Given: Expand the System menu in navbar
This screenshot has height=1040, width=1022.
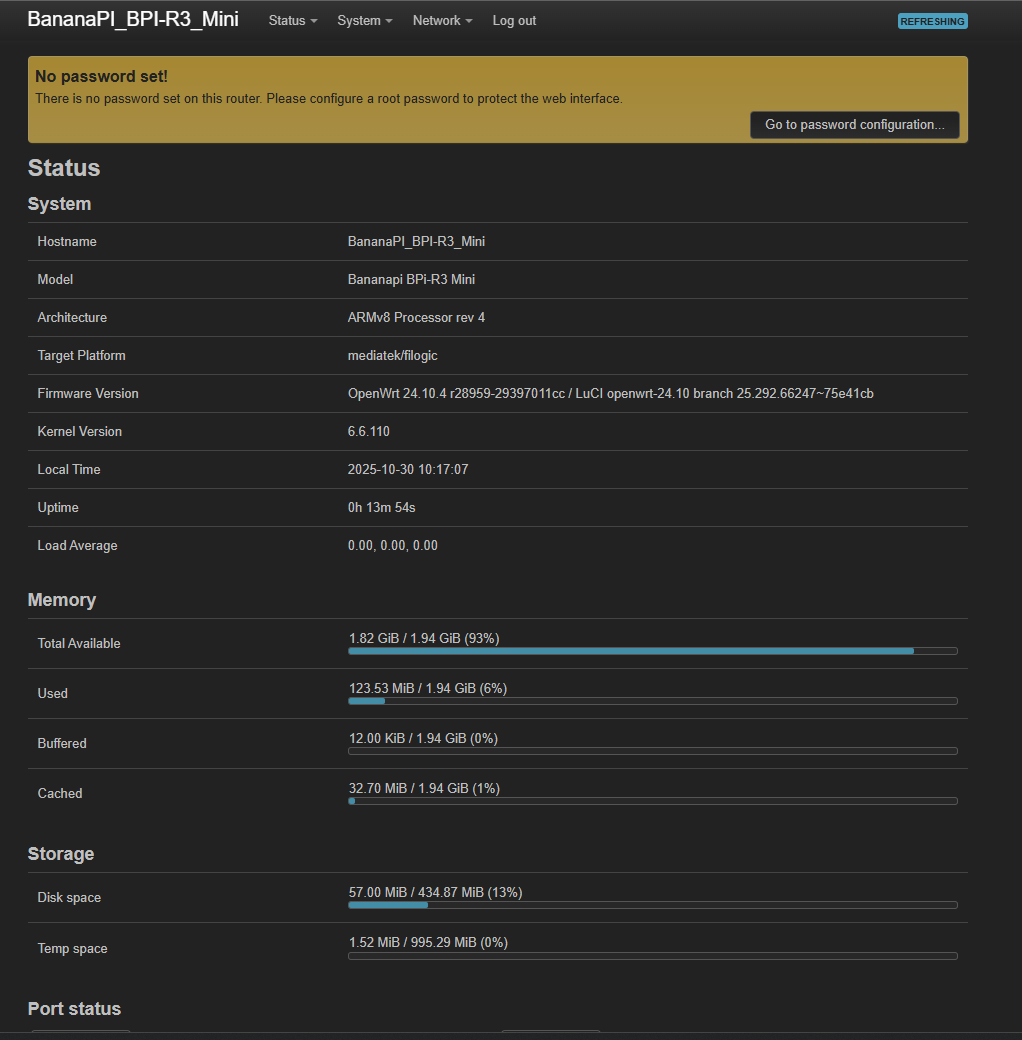Looking at the screenshot, I should coord(364,21).
